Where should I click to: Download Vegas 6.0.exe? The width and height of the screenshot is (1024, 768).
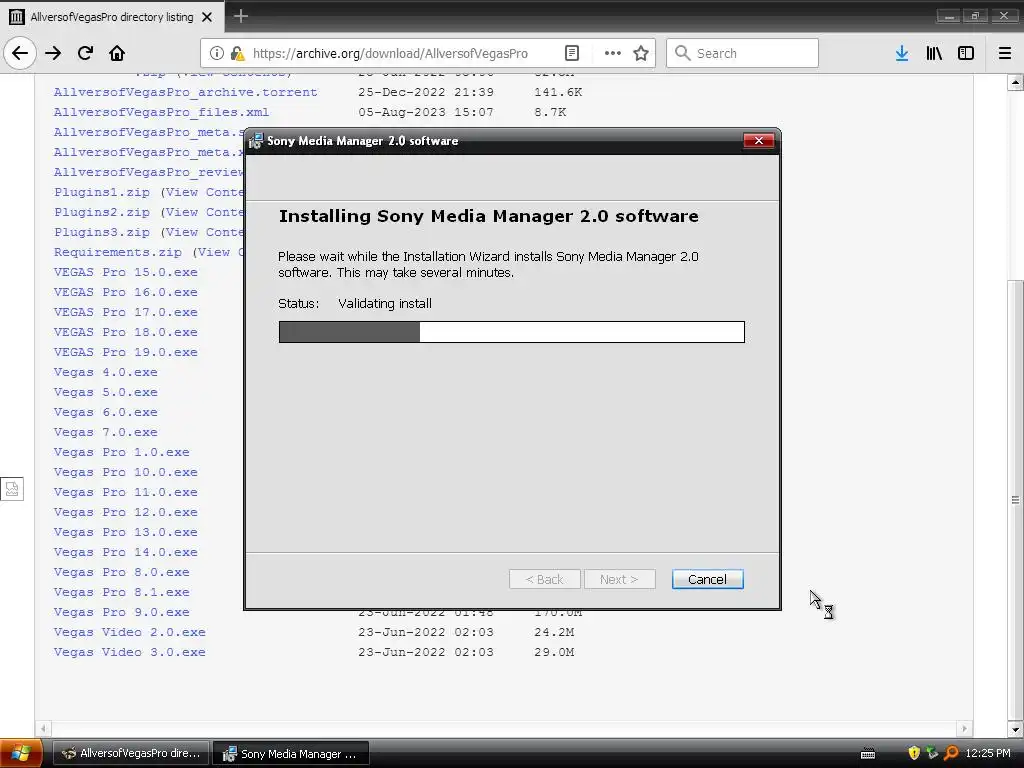point(106,412)
